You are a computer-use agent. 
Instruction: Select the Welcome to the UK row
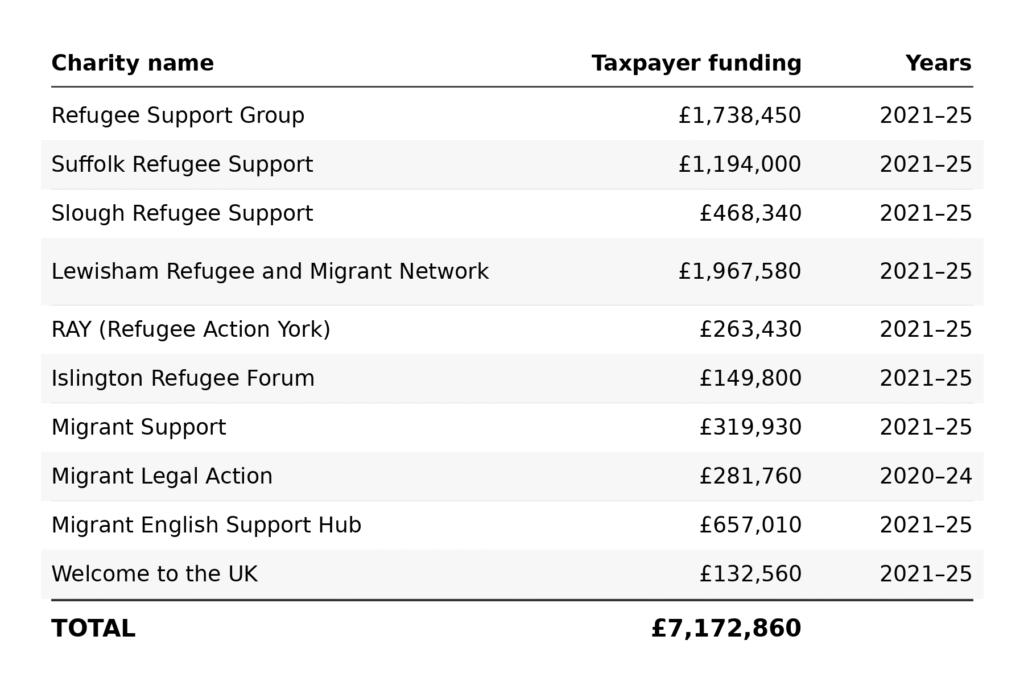(x=512, y=574)
